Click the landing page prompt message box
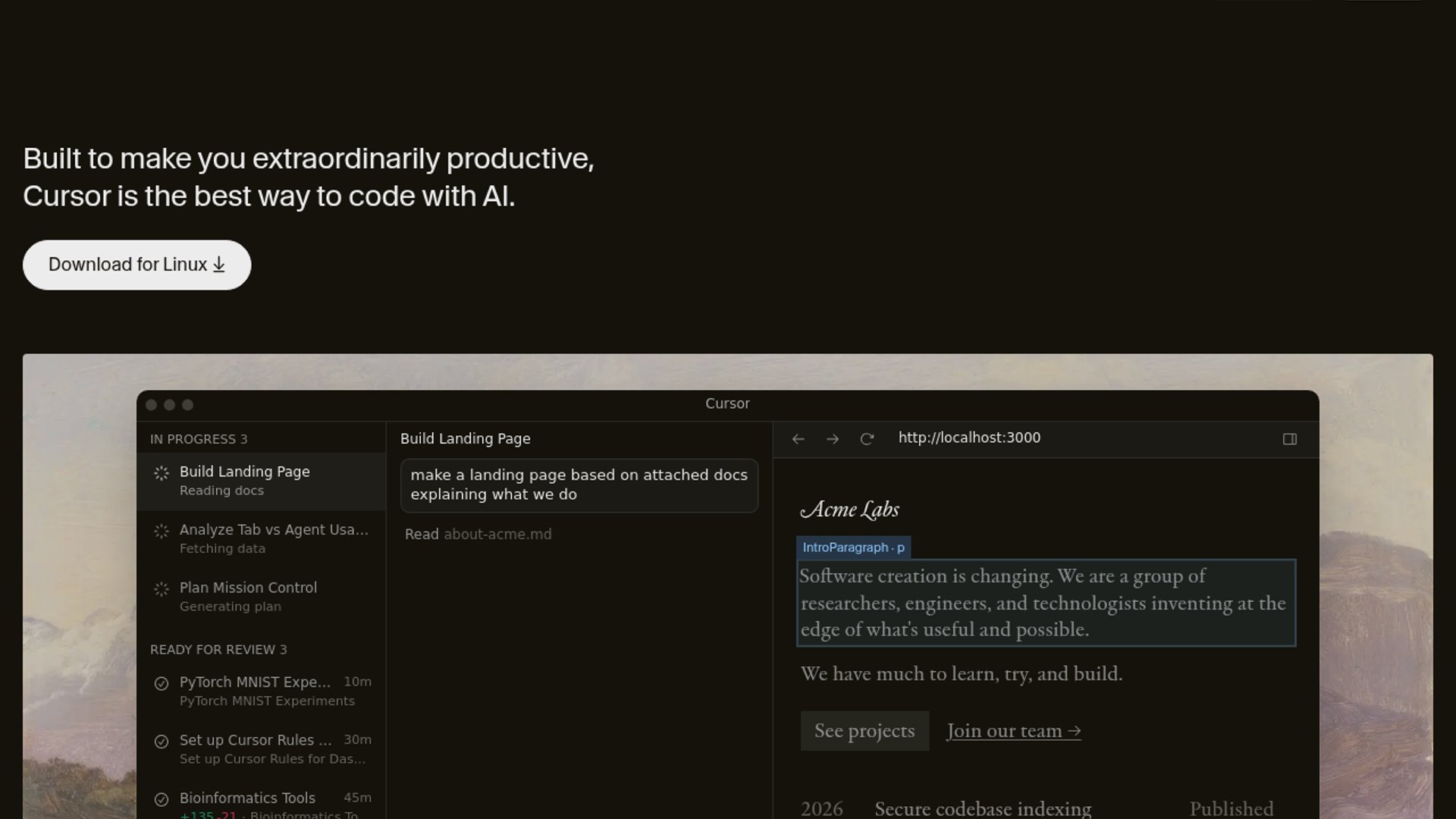 (579, 485)
